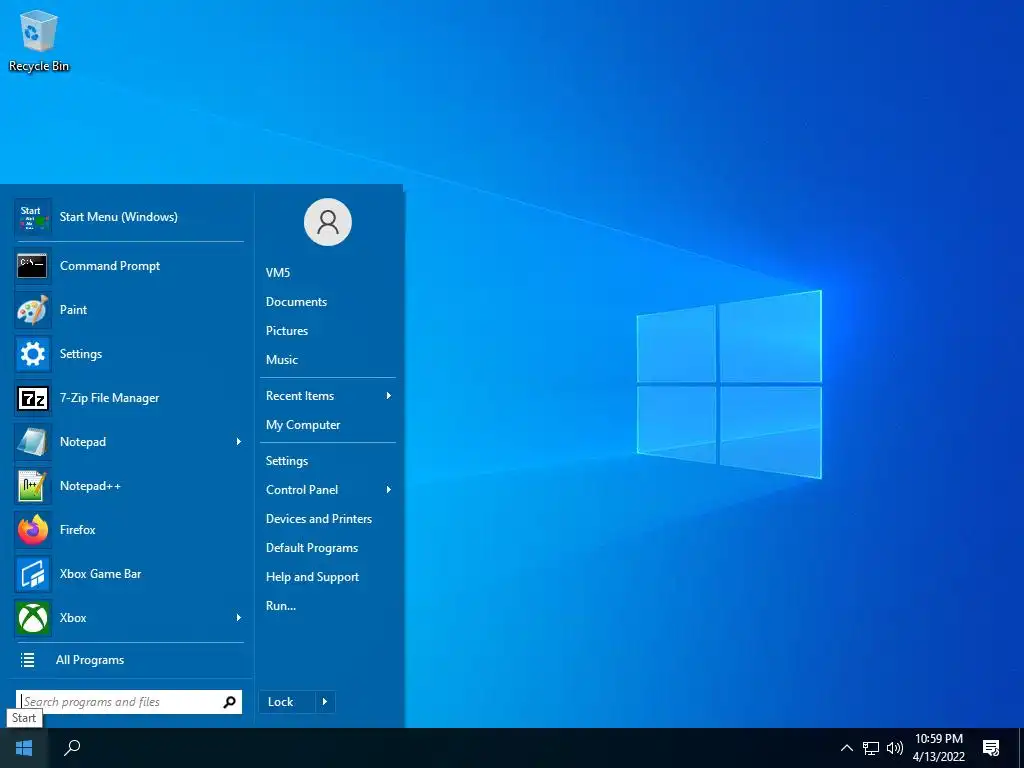1024x768 pixels.
Task: Click the Control Panel label
Action: click(x=302, y=490)
